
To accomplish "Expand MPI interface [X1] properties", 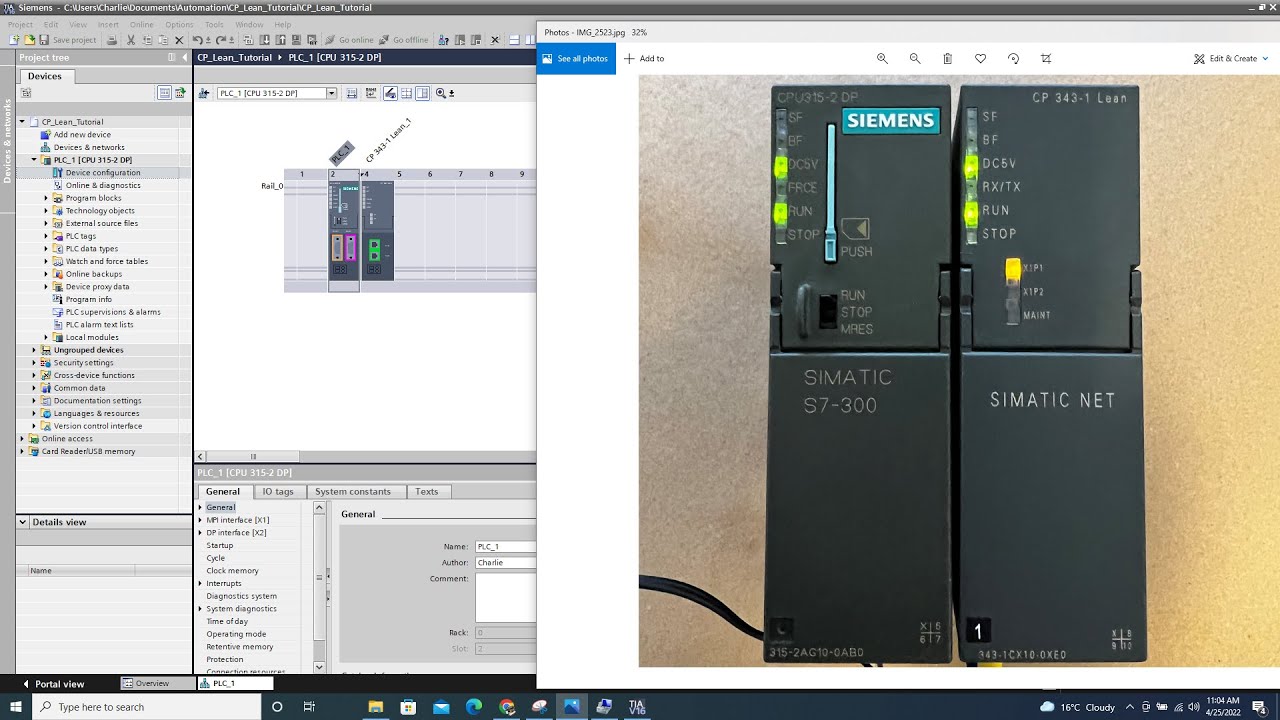I will click(x=200, y=520).
